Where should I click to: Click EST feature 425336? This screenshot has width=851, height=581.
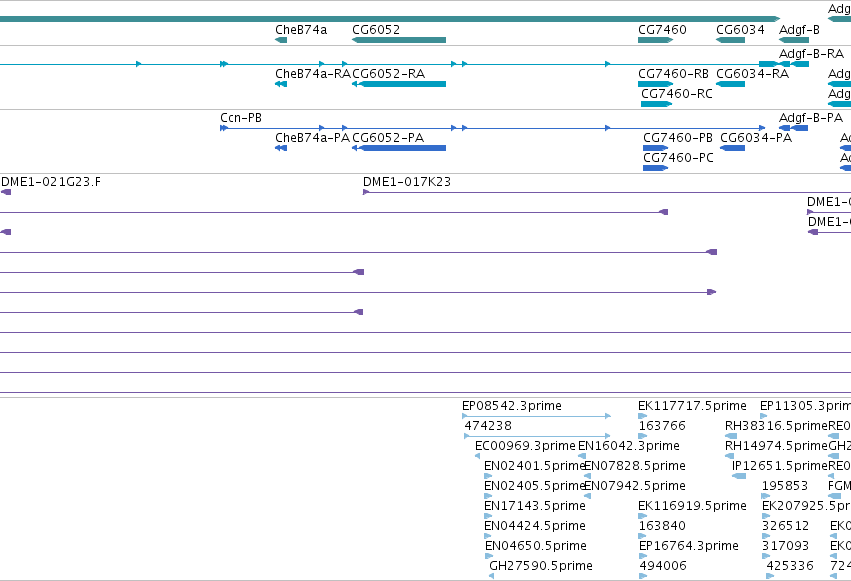(770, 576)
